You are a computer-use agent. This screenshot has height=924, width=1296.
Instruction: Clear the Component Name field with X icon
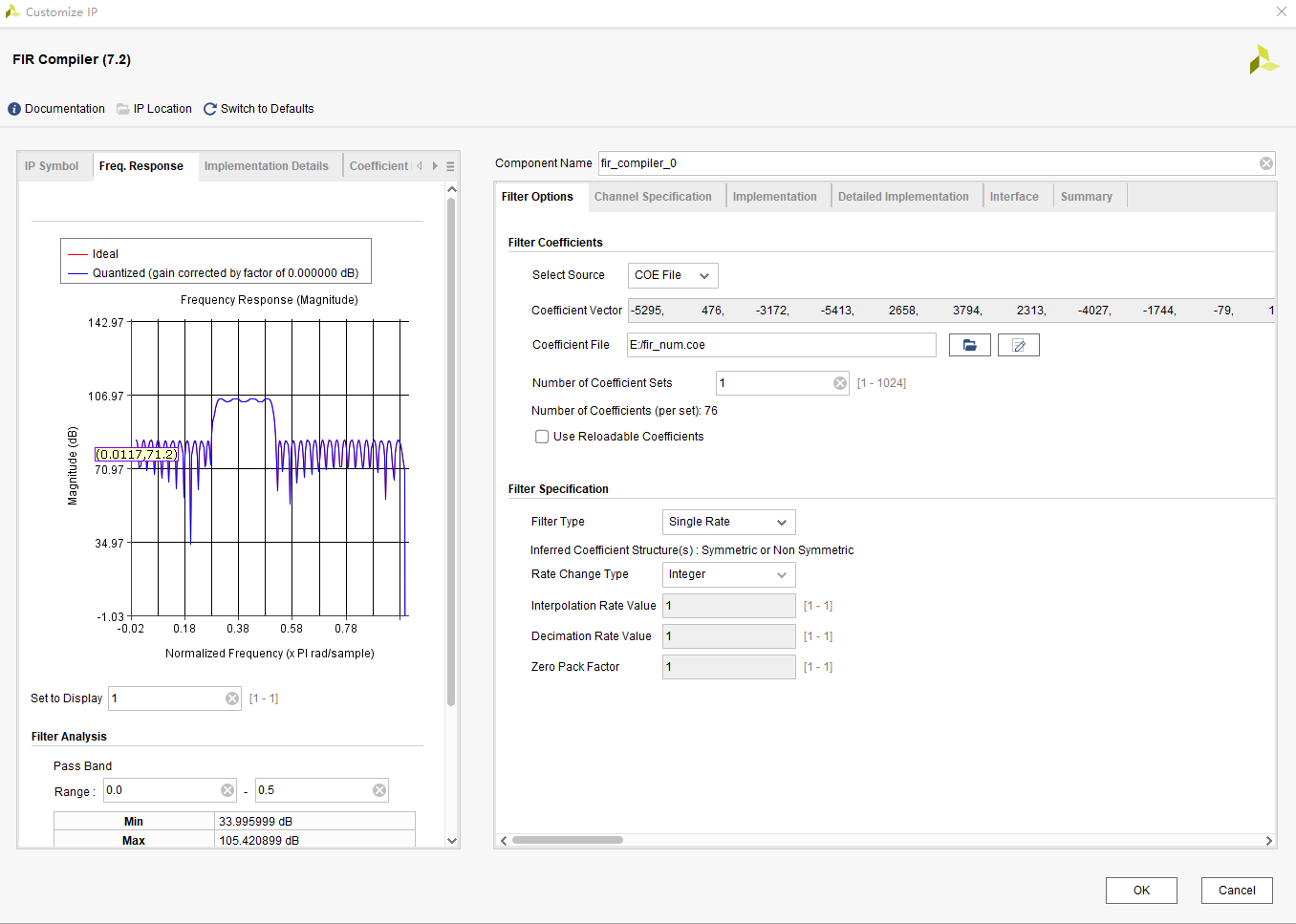[1265, 162]
